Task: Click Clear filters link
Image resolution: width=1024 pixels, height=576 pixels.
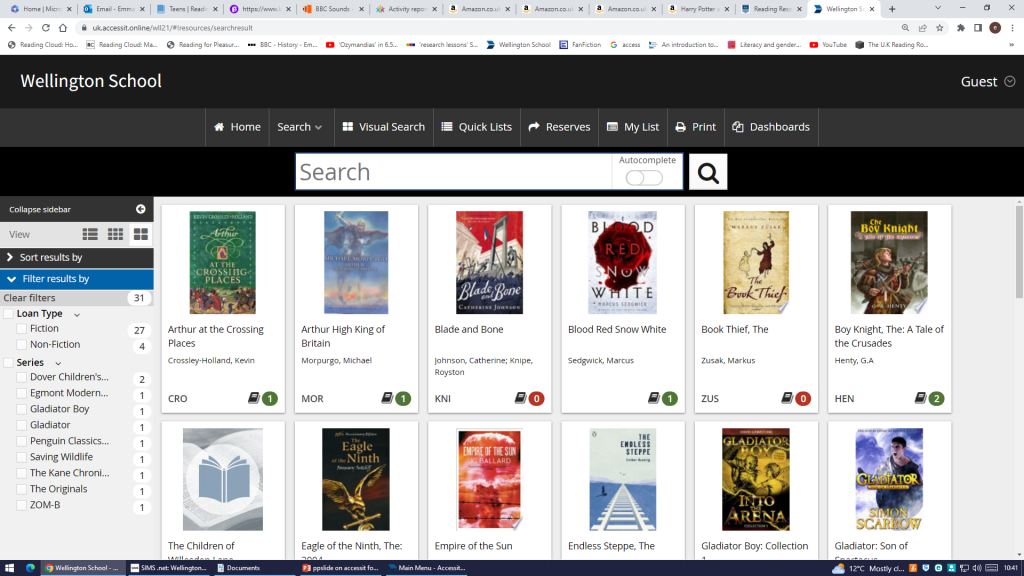Action: tap(29, 298)
